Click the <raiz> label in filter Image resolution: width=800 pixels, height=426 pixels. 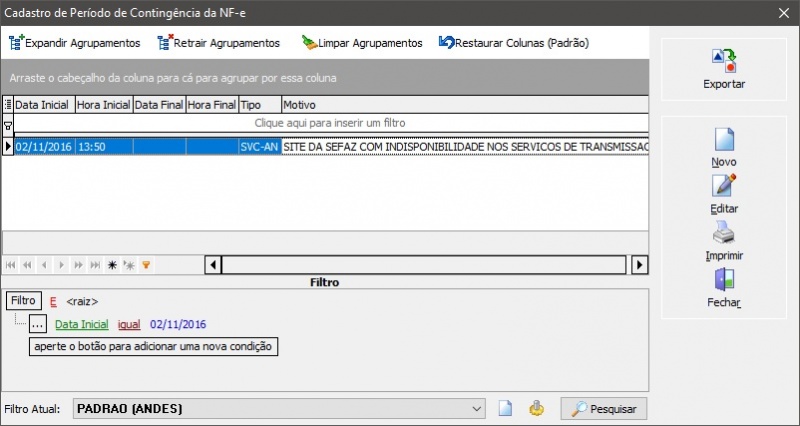click(x=82, y=302)
